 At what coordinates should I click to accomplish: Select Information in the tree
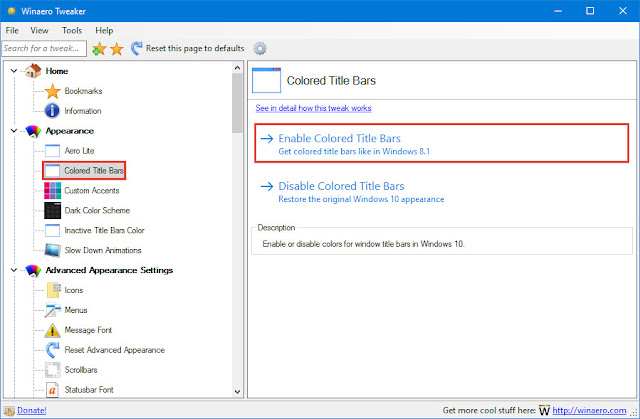pos(83,111)
